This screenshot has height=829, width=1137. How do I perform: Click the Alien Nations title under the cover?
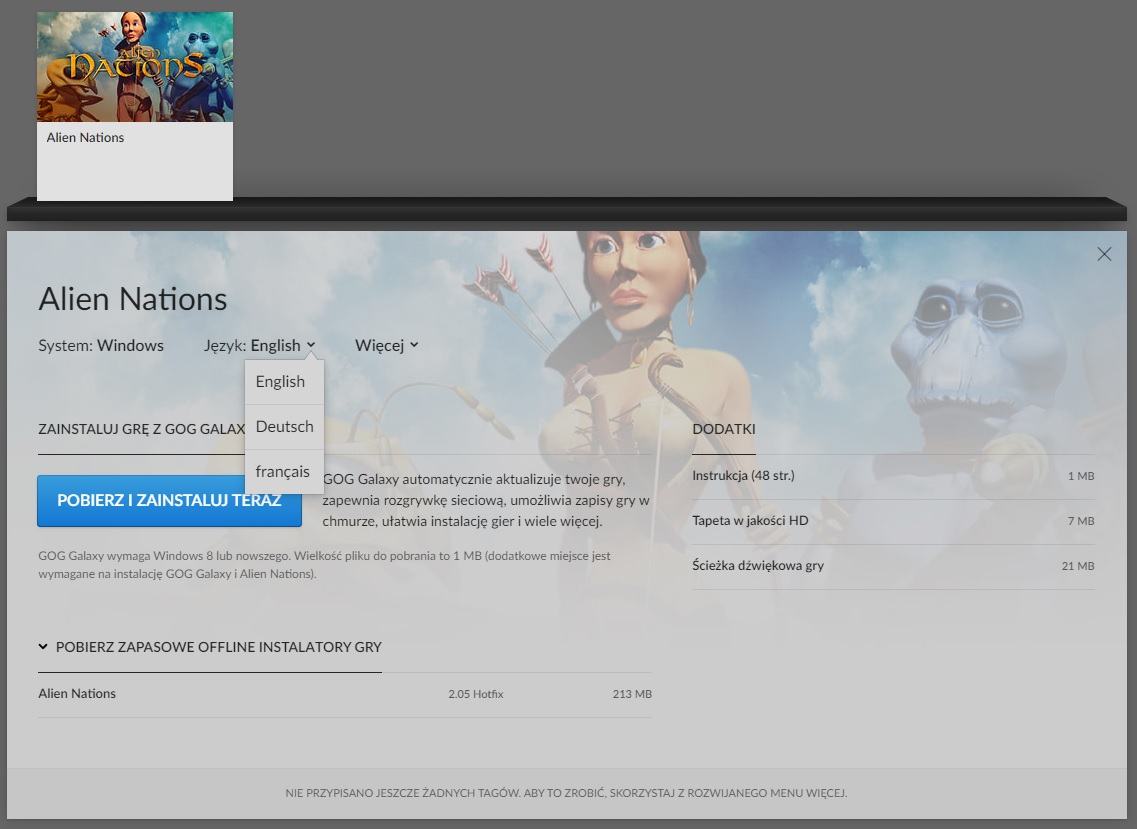click(x=86, y=138)
